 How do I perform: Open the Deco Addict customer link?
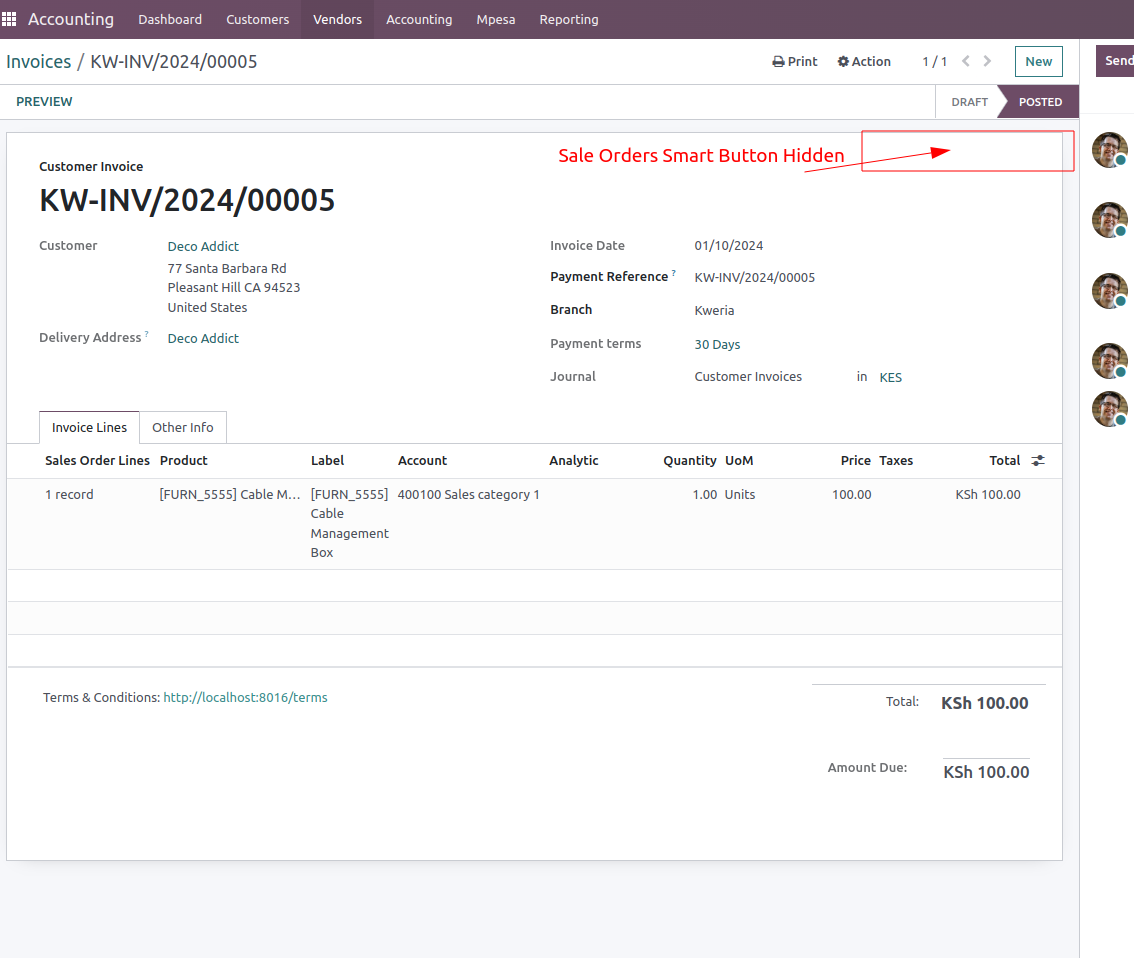203,247
